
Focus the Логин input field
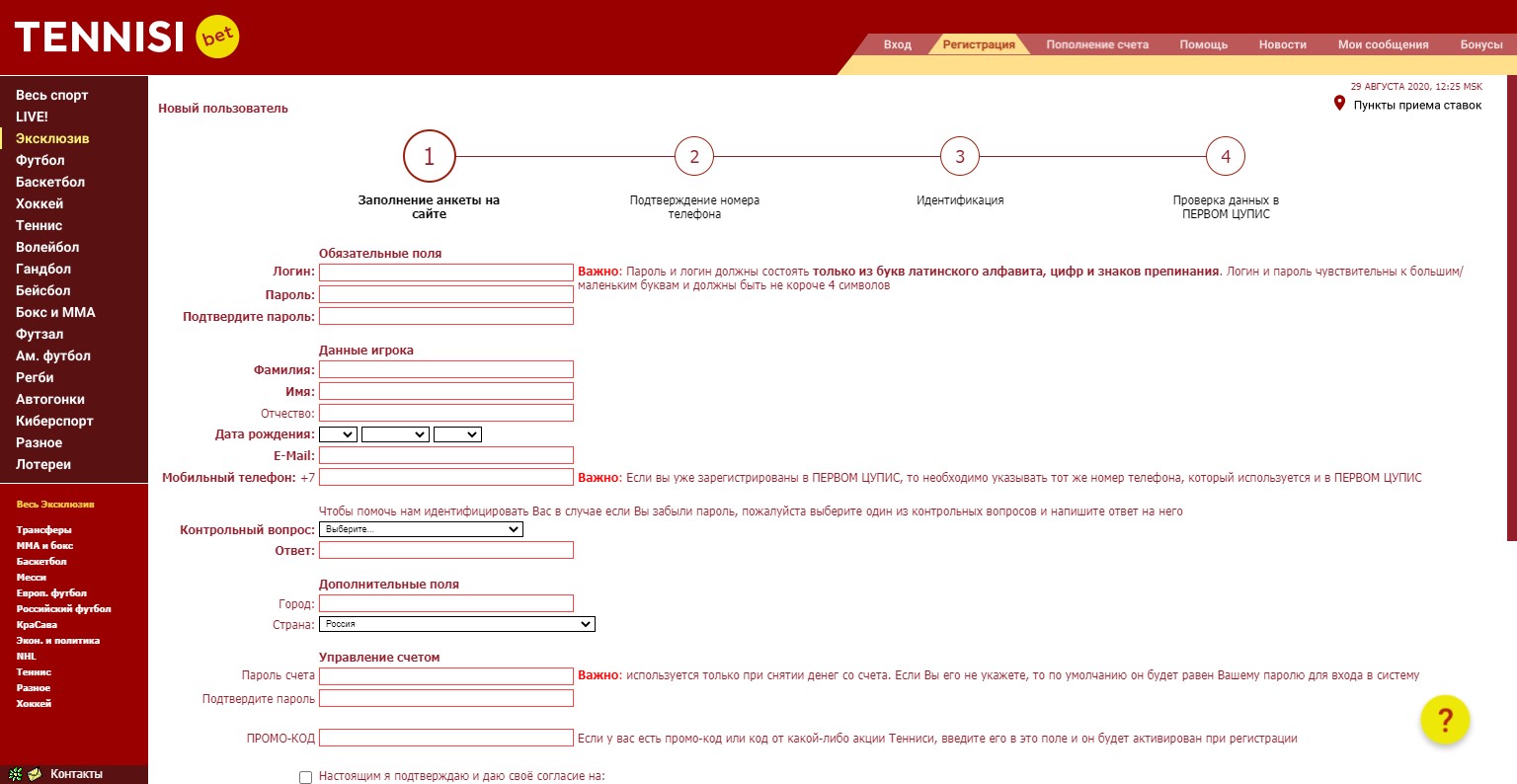tap(446, 273)
